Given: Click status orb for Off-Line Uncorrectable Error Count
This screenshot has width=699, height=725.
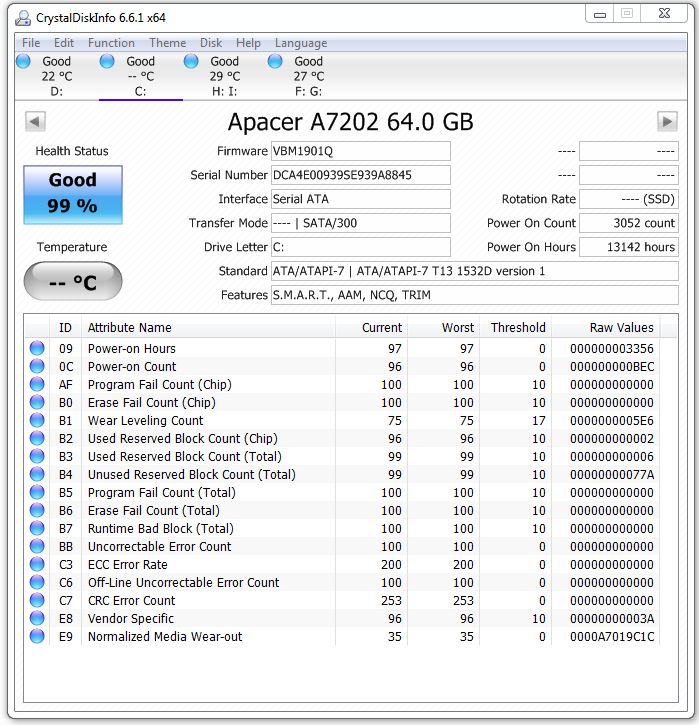Looking at the screenshot, I should (x=37, y=583).
